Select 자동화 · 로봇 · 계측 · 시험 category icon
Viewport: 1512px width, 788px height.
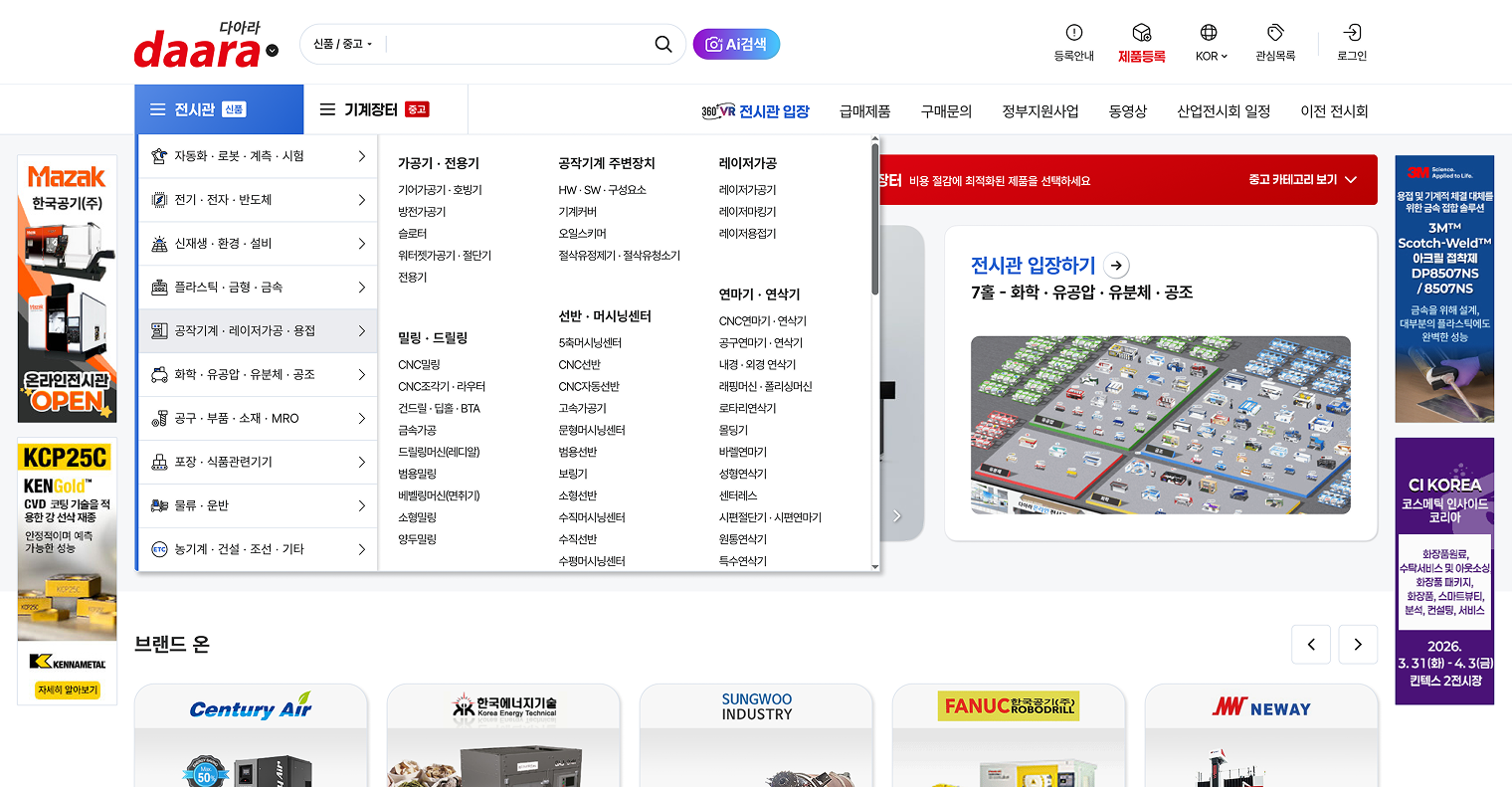[159, 156]
